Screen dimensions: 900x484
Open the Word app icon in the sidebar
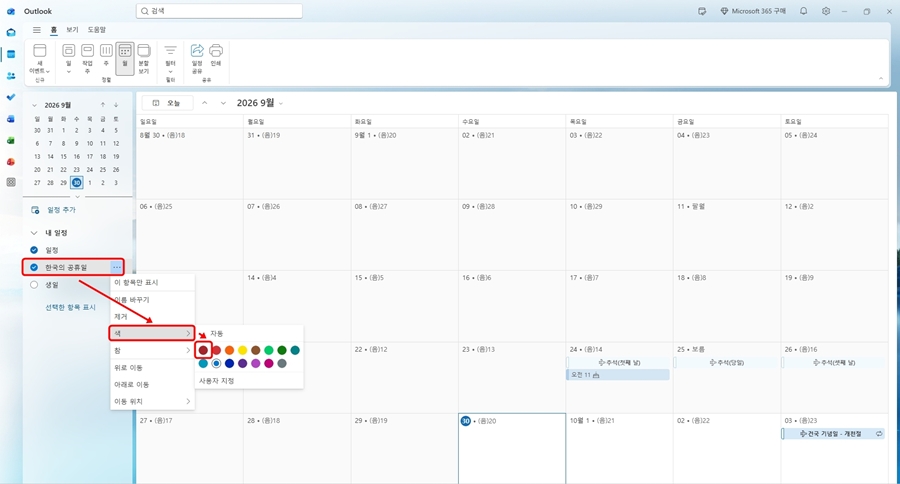coord(11,119)
